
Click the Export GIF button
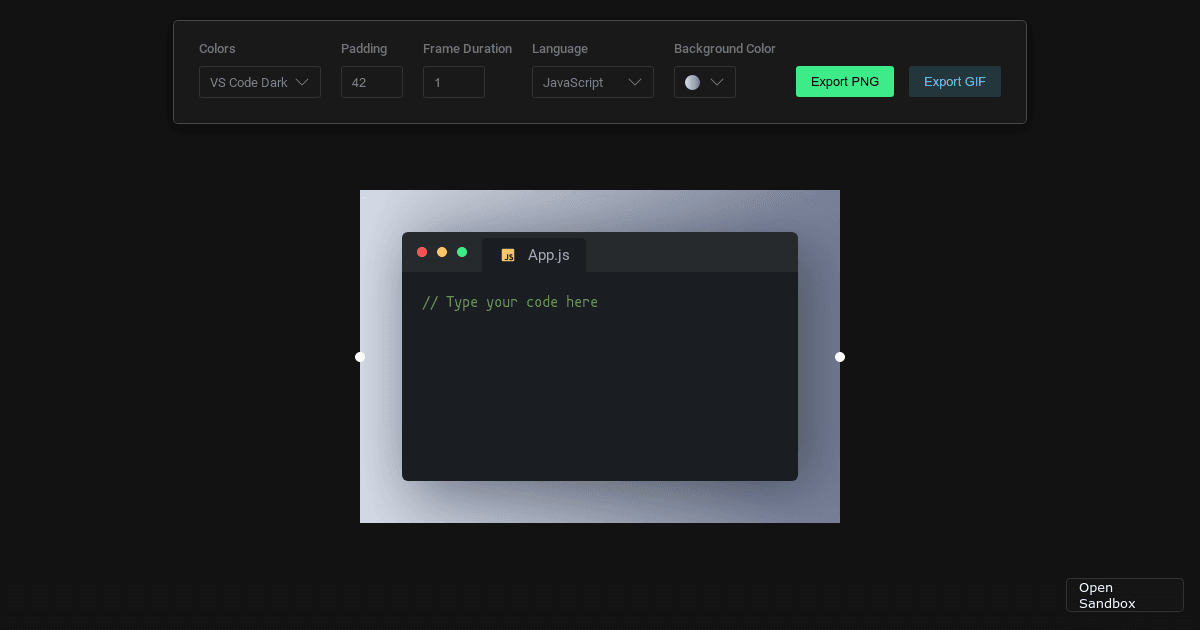pyautogui.click(x=955, y=81)
